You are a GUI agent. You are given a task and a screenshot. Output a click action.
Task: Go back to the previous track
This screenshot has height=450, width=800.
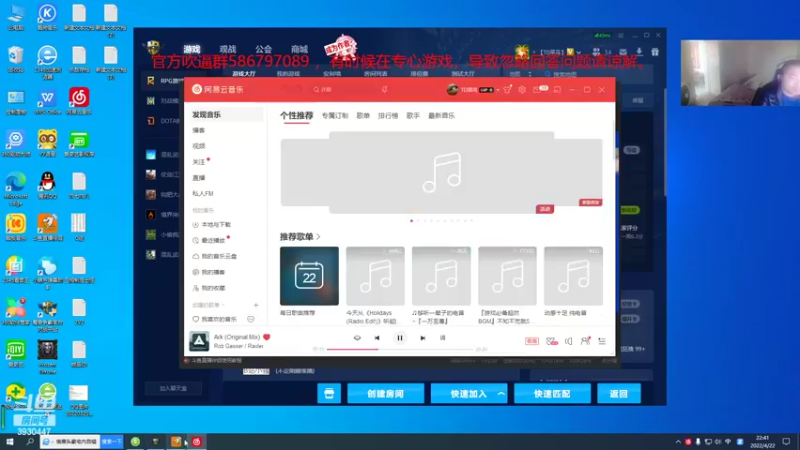[377, 338]
